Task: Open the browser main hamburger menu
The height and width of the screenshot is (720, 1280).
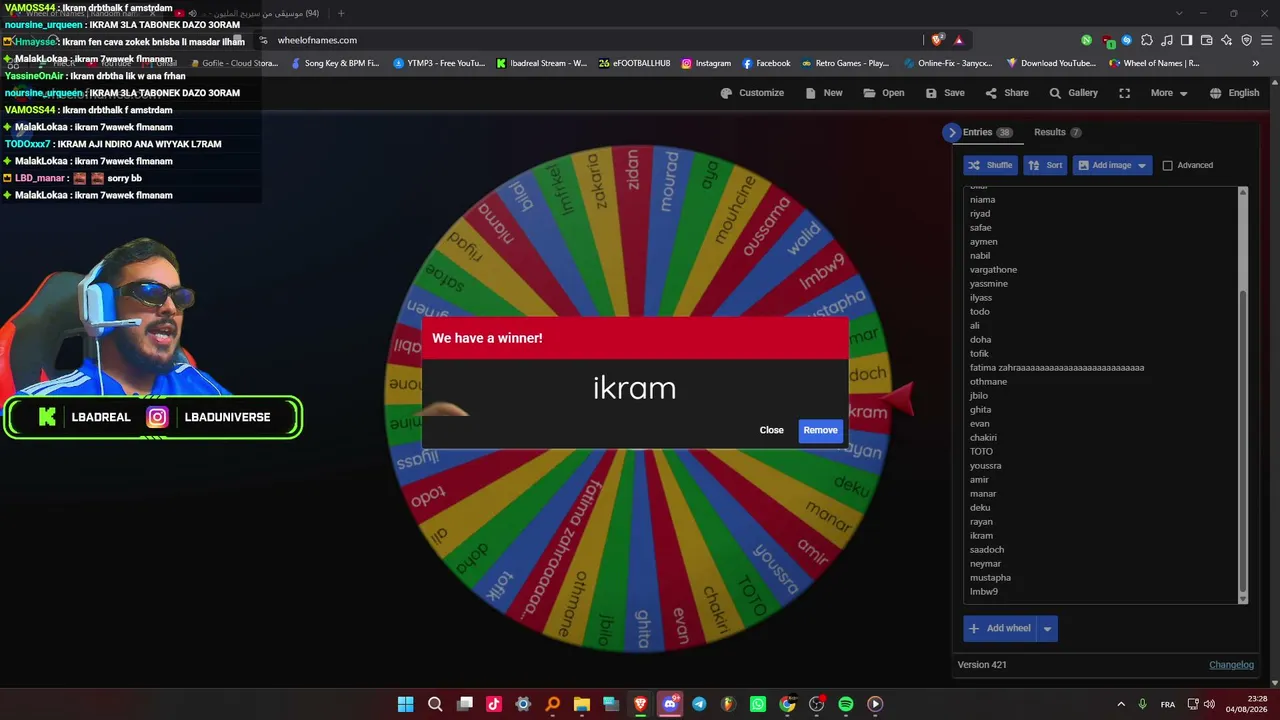Action: 1266,40
